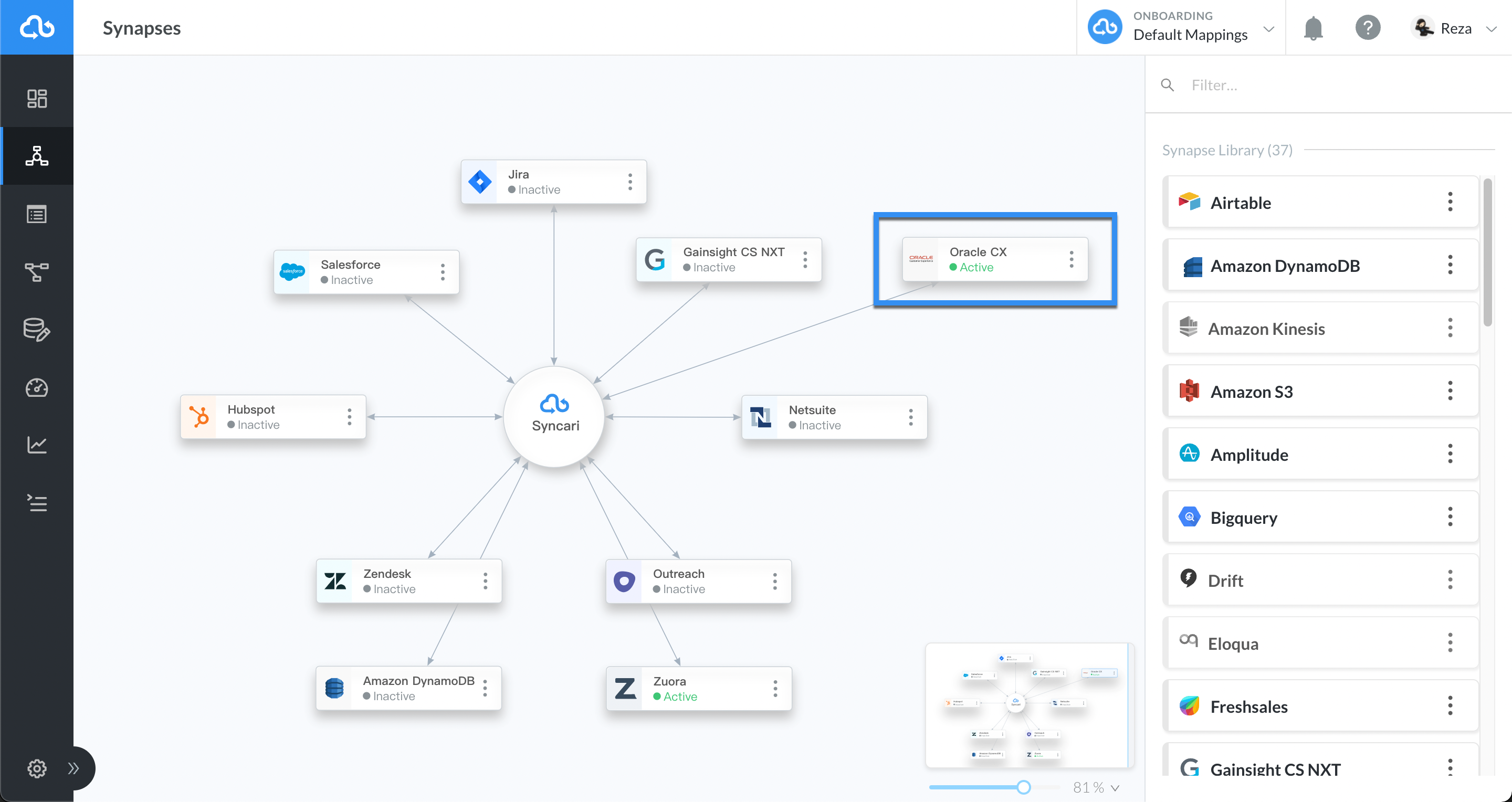Image resolution: width=1512 pixels, height=802 pixels.
Task: Click the Zuora synapse node
Action: 698,688
